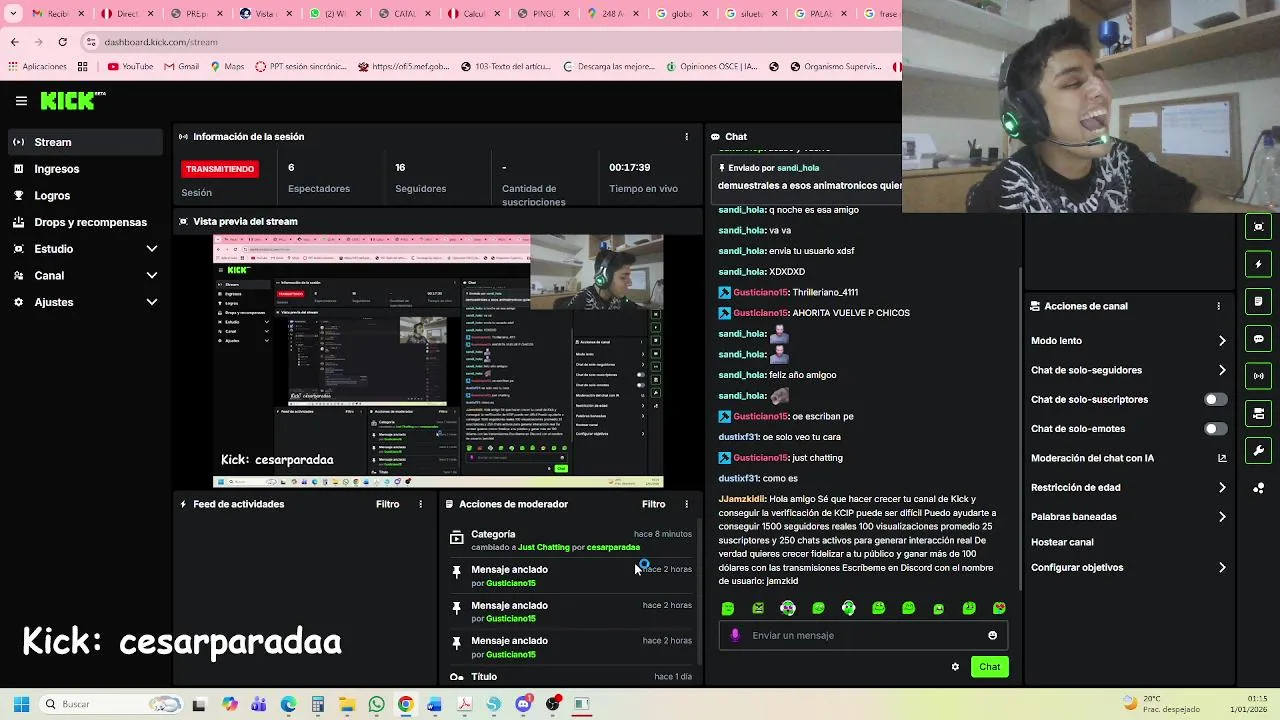This screenshot has width=1280, height=720.
Task: Click the lightning bolt quick actions icon
Action: coord(1259,264)
